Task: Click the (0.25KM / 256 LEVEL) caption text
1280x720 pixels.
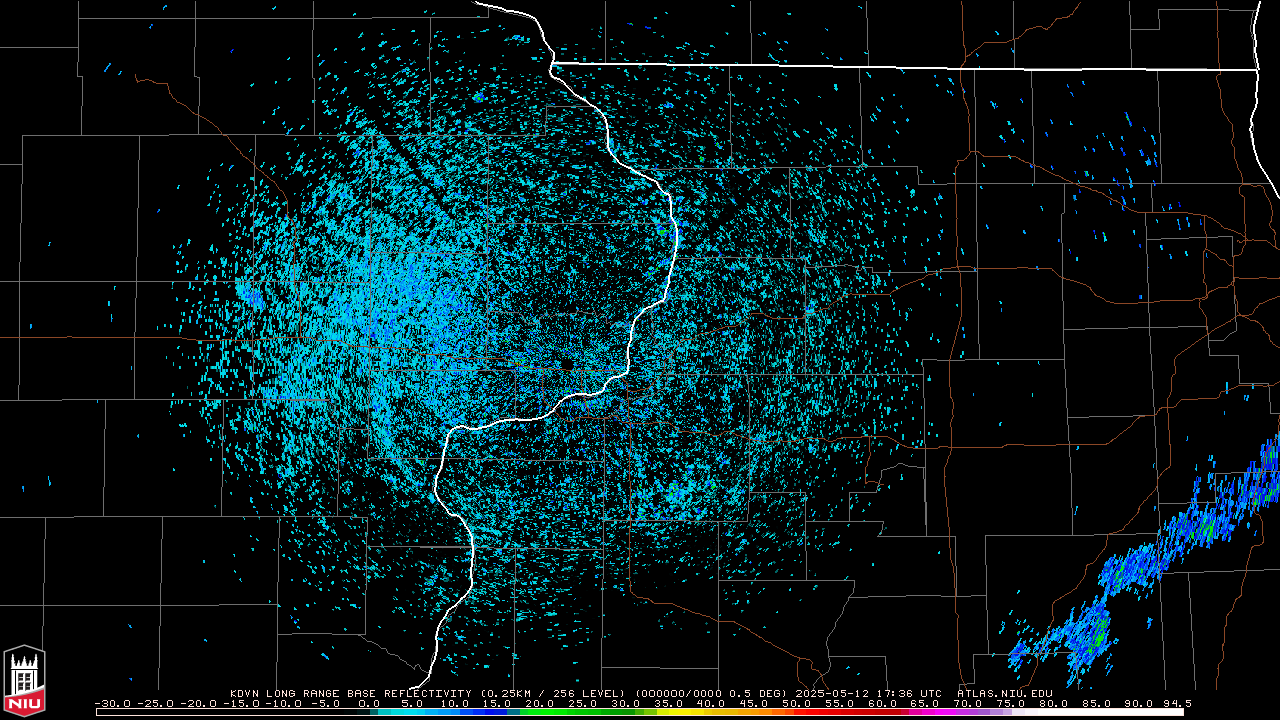Action: 553,692
